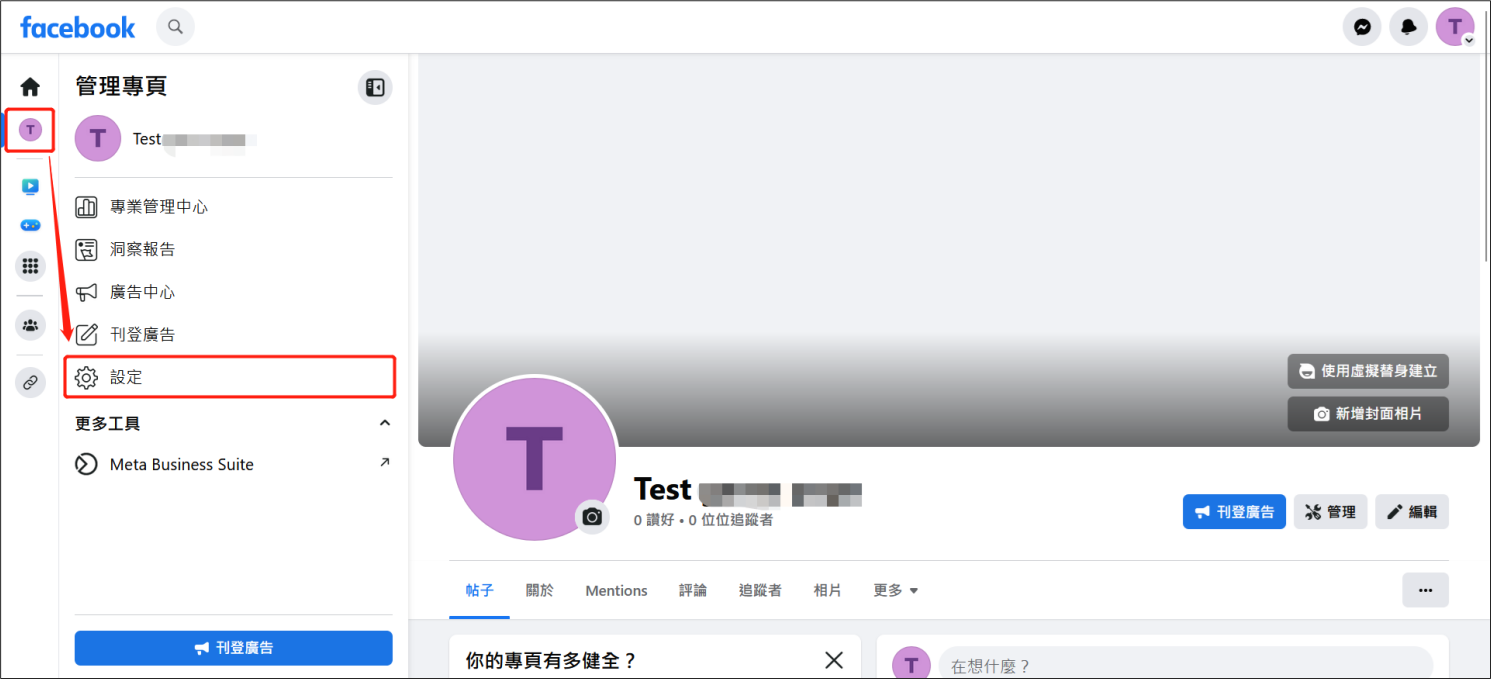1491x679 pixels.
Task: Open 專業管理中心 from the page menu
Action: point(160,206)
